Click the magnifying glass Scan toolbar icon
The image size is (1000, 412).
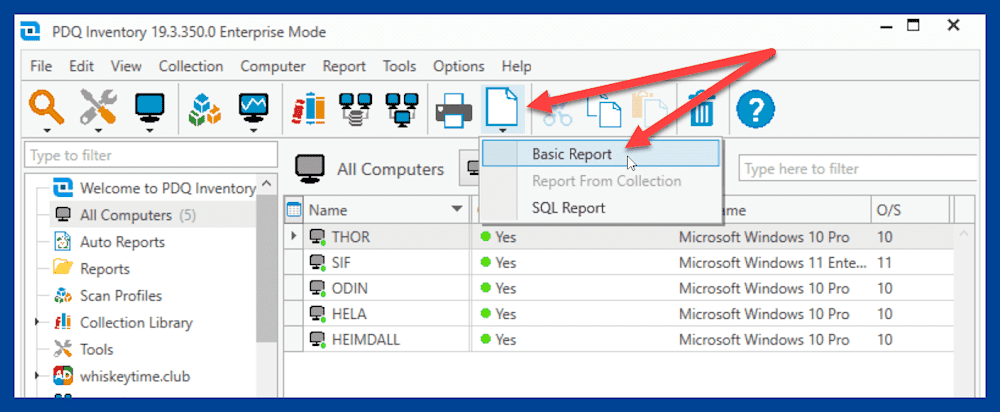(x=47, y=107)
